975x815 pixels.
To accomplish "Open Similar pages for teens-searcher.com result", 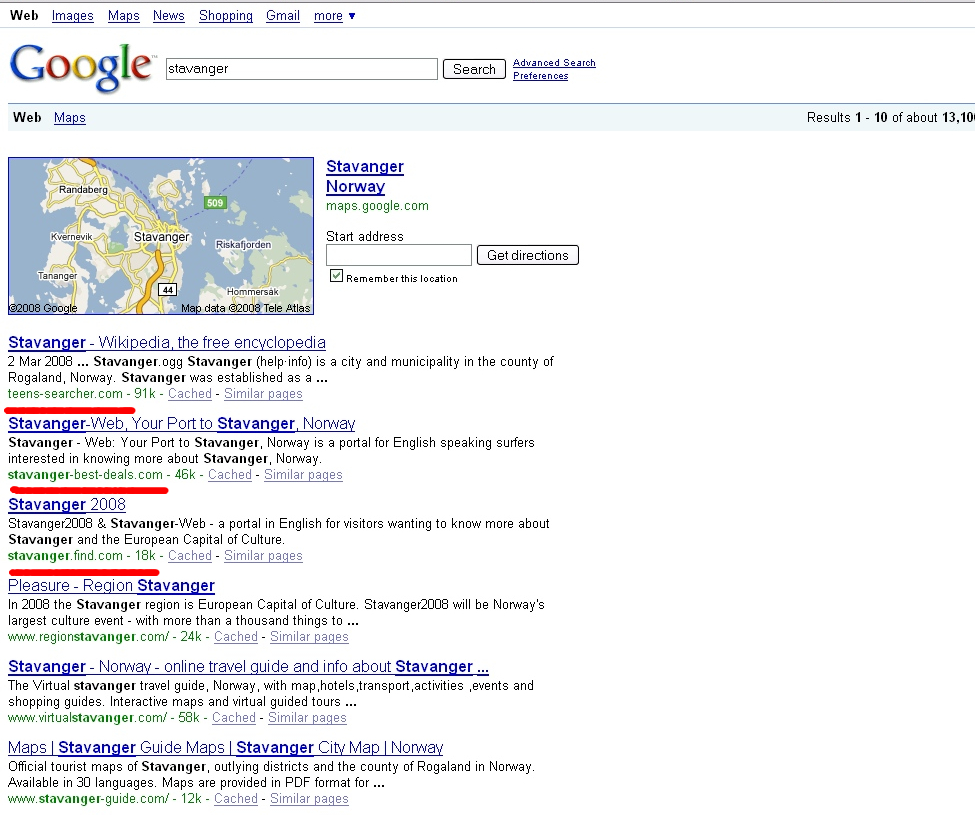I will pos(263,394).
